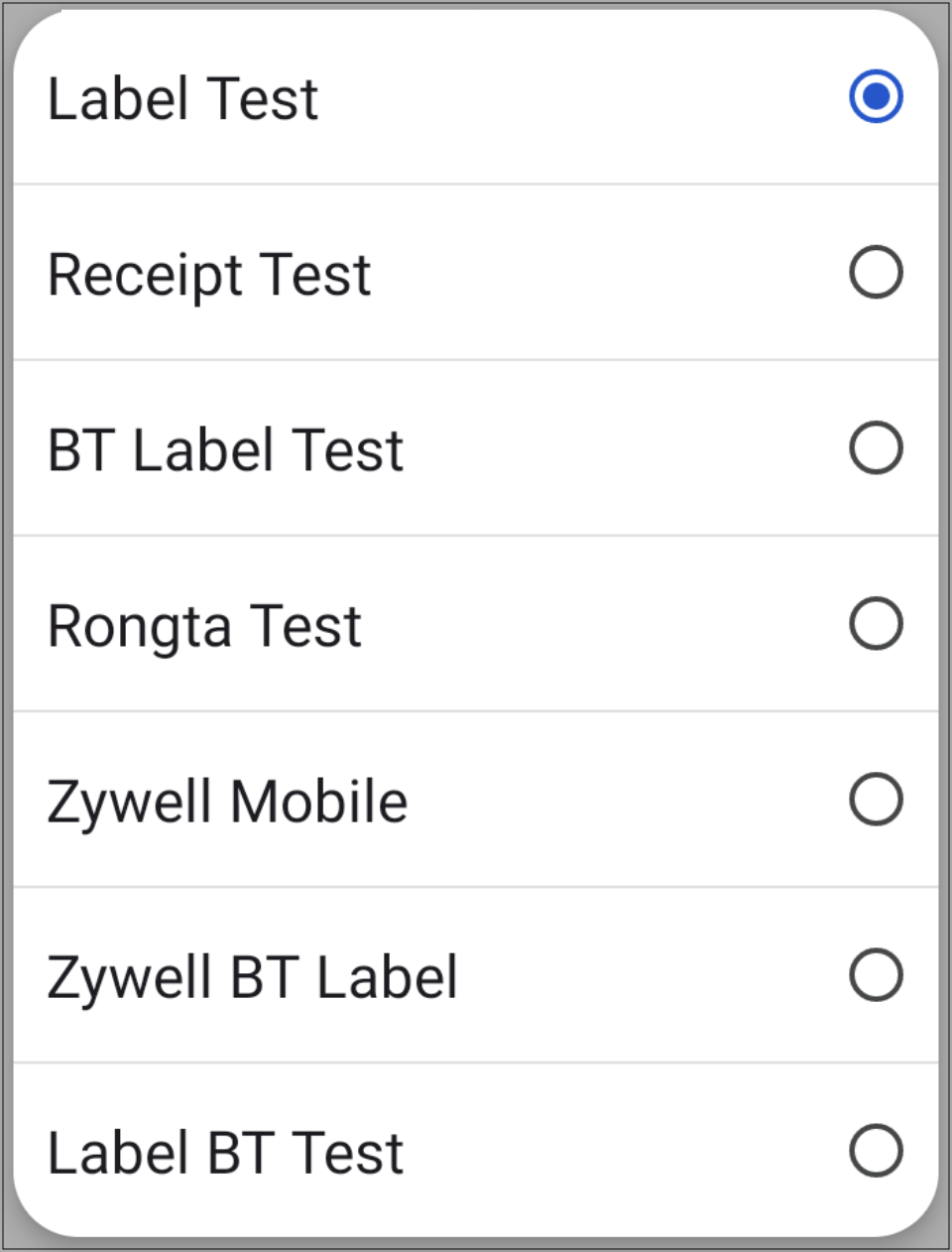Click the "Label Test" option text
Viewport: 952px width, 1252px height.
click(x=183, y=99)
